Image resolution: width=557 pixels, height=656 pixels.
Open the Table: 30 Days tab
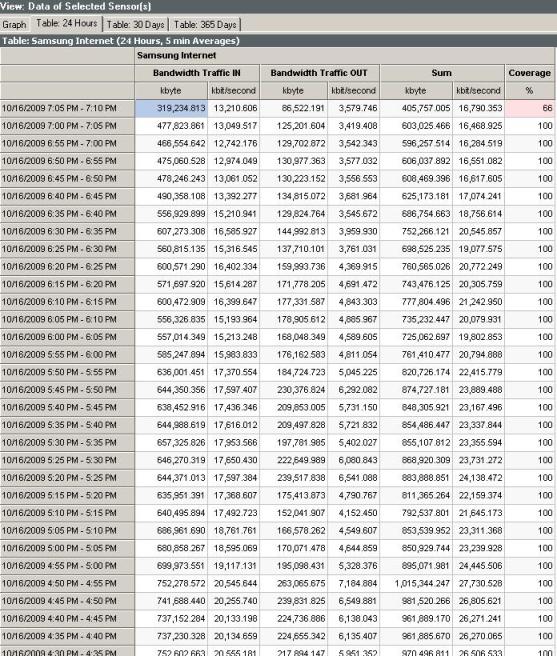point(136,25)
